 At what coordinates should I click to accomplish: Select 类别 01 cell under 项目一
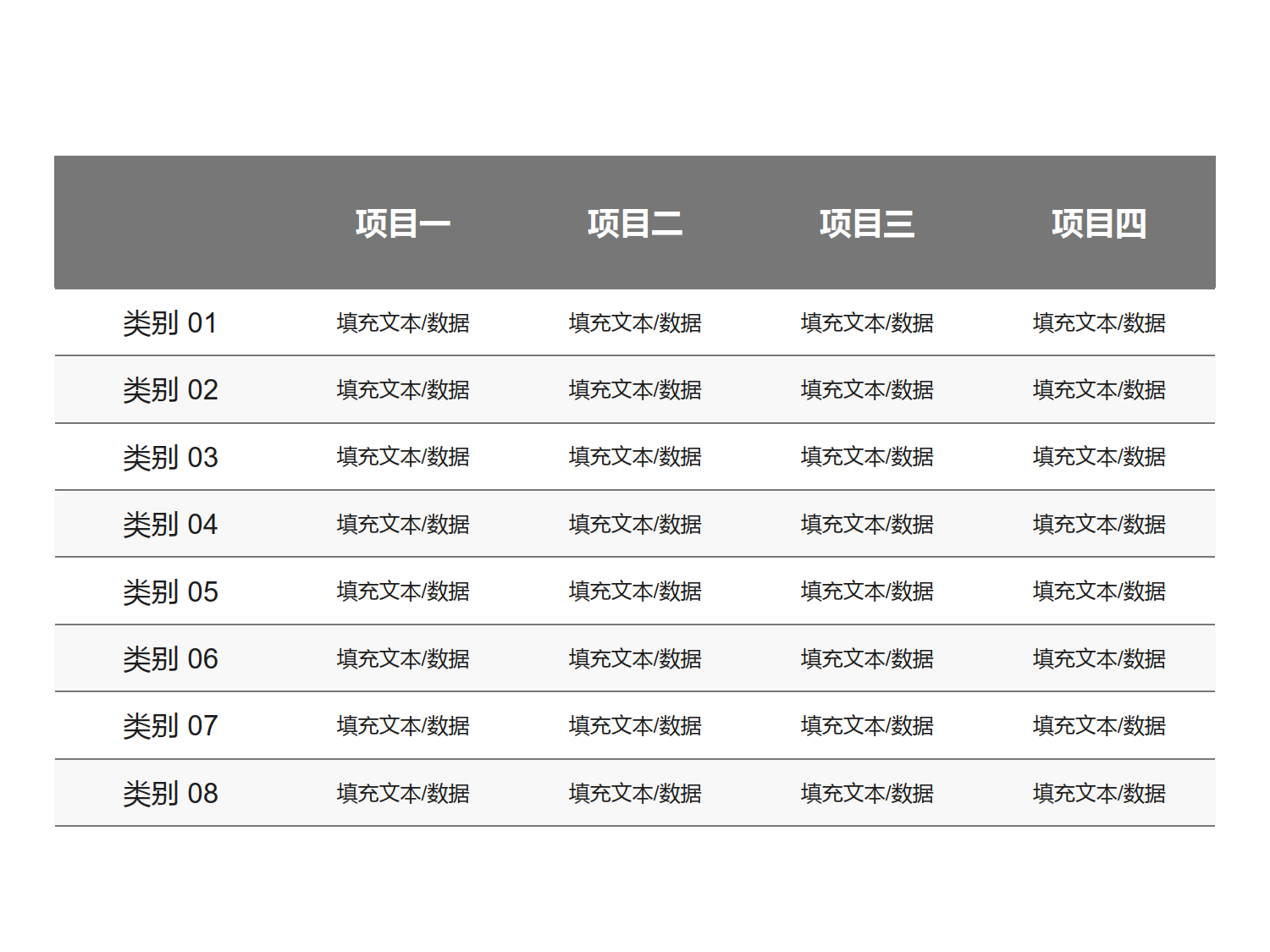tap(403, 322)
